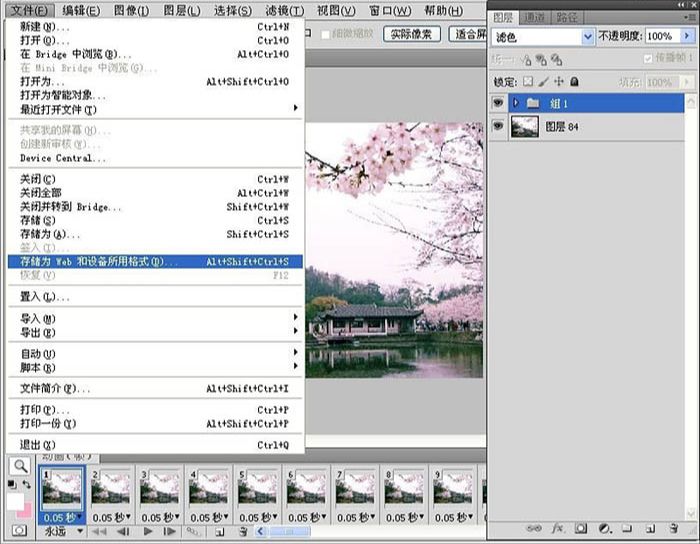Toggle Quick Mask mode icon
This screenshot has width=700, height=544.
pos(20,530)
